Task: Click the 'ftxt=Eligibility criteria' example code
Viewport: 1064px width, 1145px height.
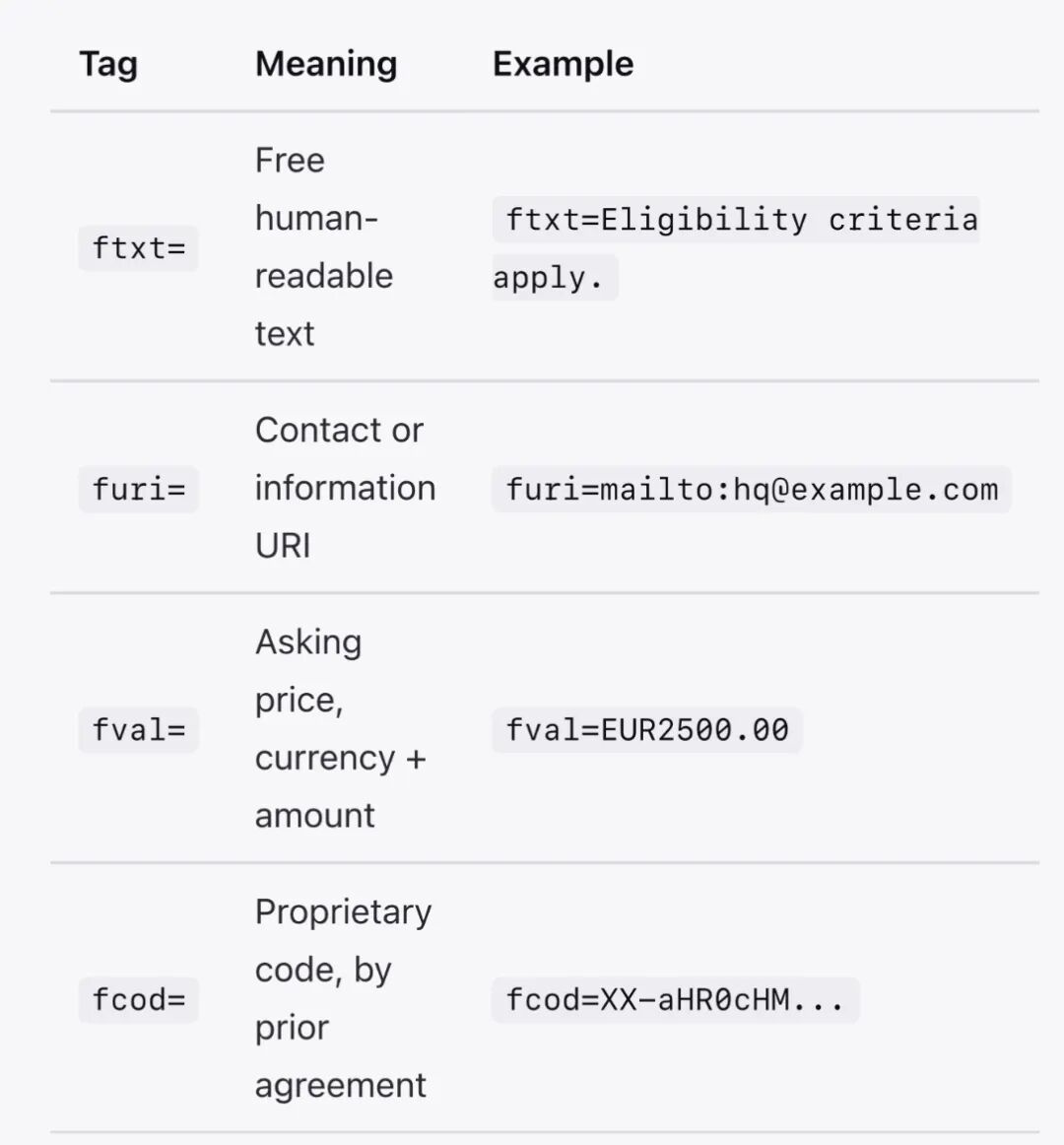Action: 736,219
